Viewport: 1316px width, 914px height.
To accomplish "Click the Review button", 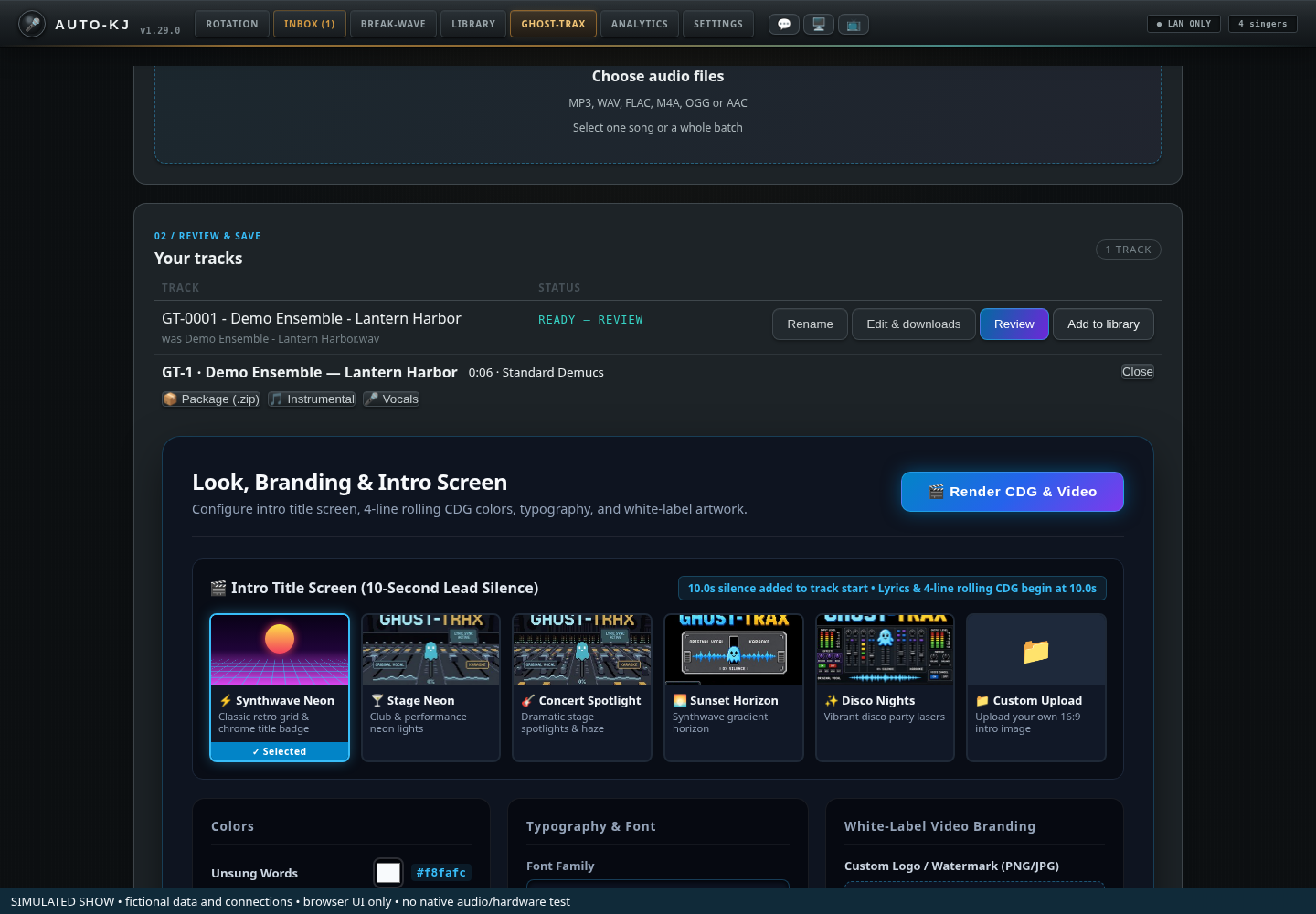I will 1014,324.
